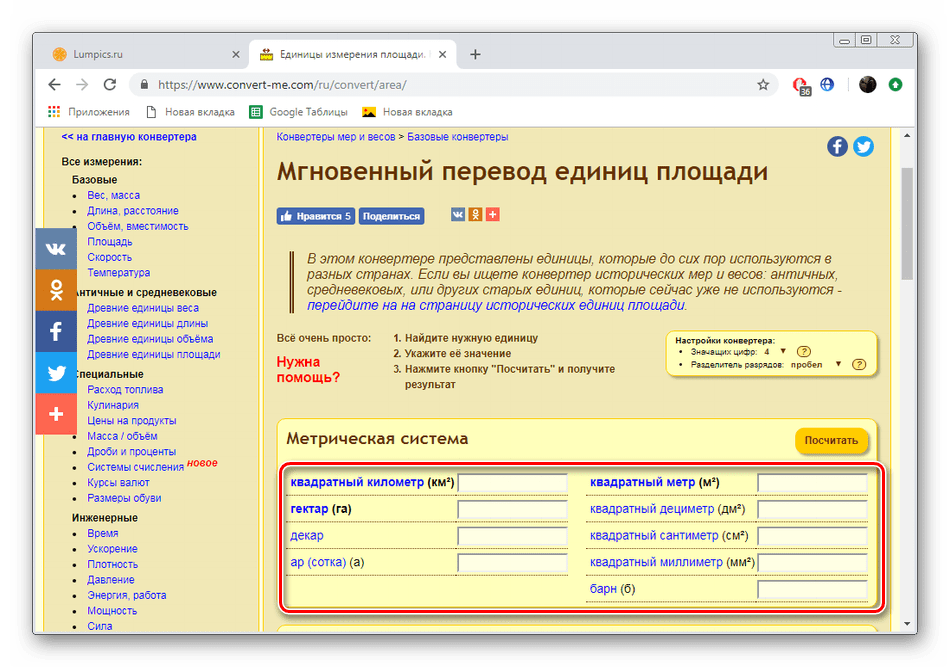
Task: Share via header Twitter round icon
Action: click(863, 147)
